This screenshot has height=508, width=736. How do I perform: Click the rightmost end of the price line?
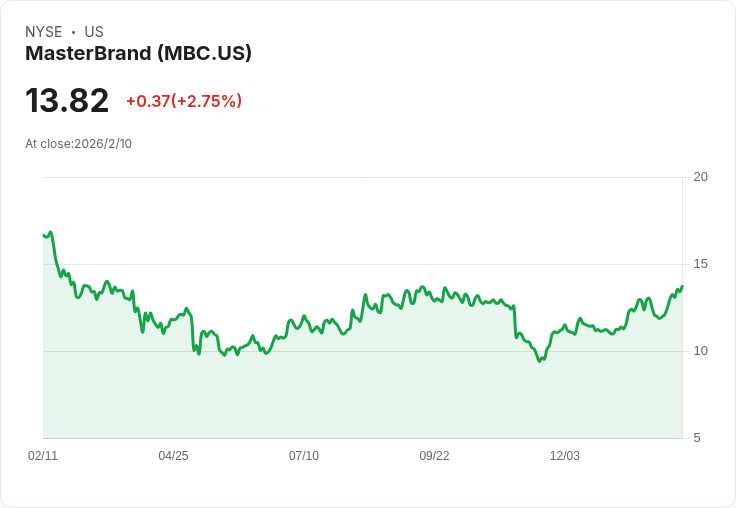coord(682,286)
